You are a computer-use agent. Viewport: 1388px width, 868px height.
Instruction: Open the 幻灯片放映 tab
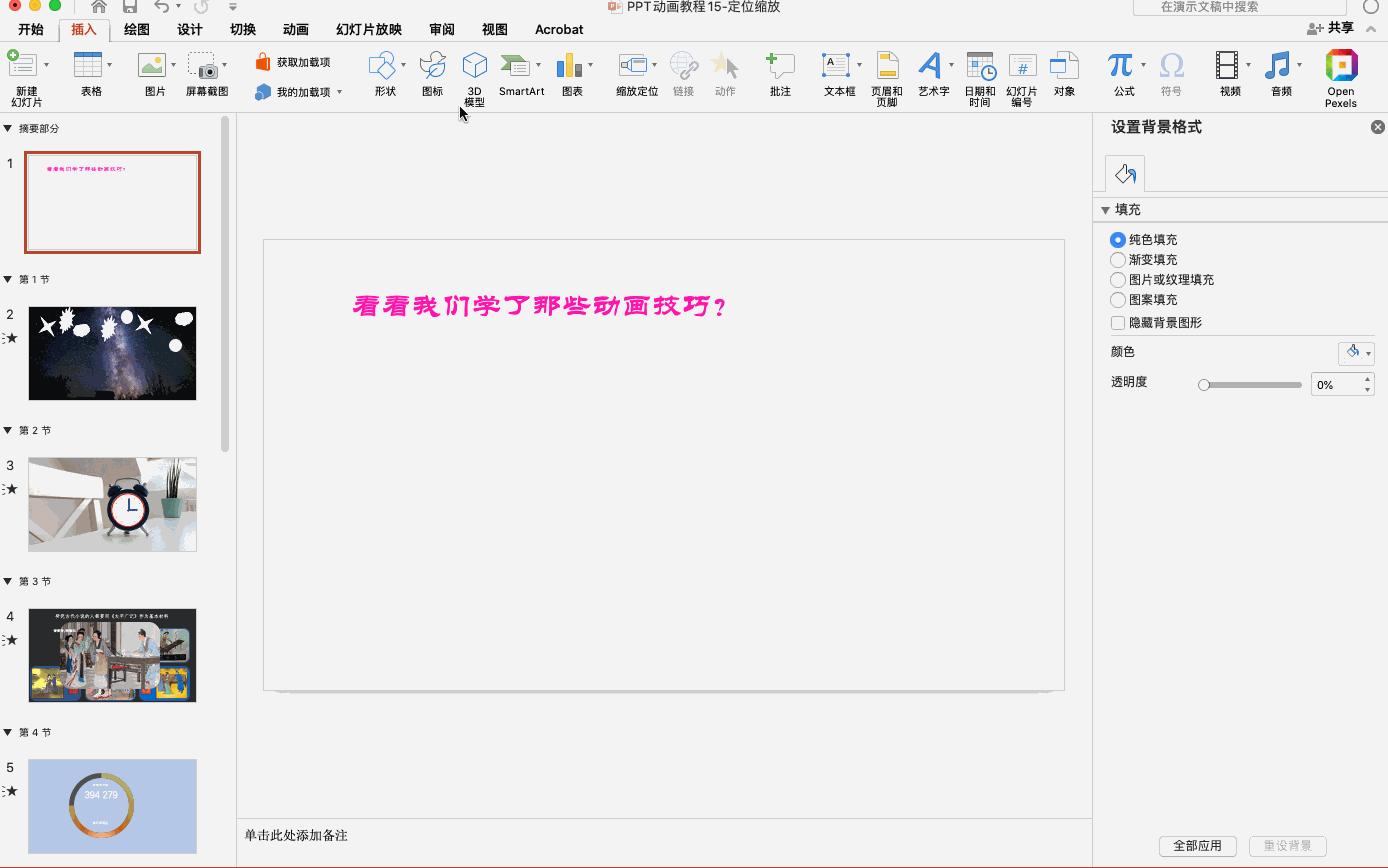[367, 29]
